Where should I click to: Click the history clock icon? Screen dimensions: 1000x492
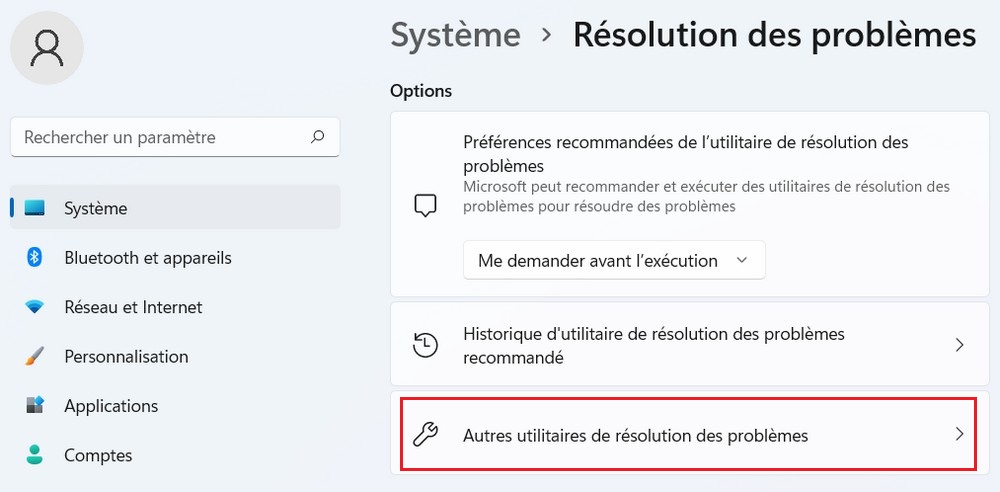pyautogui.click(x=425, y=345)
